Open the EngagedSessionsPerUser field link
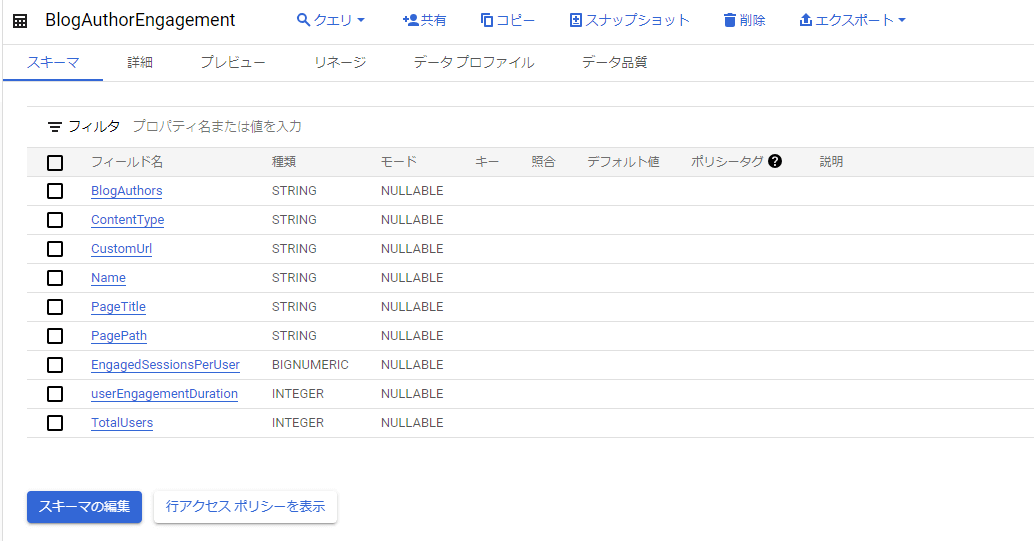Viewport: 1034px width, 541px height. click(x=165, y=365)
